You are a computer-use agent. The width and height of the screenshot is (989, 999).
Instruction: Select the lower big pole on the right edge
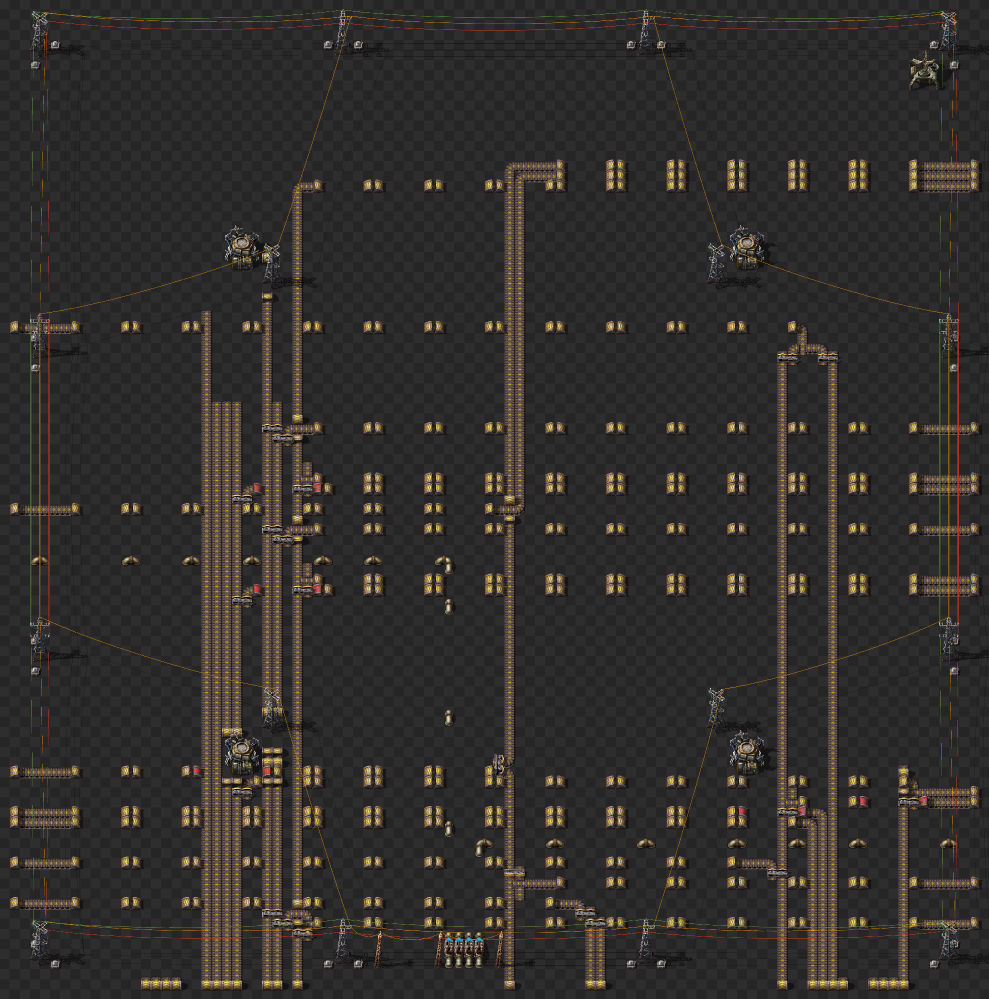pyautogui.click(x=949, y=636)
